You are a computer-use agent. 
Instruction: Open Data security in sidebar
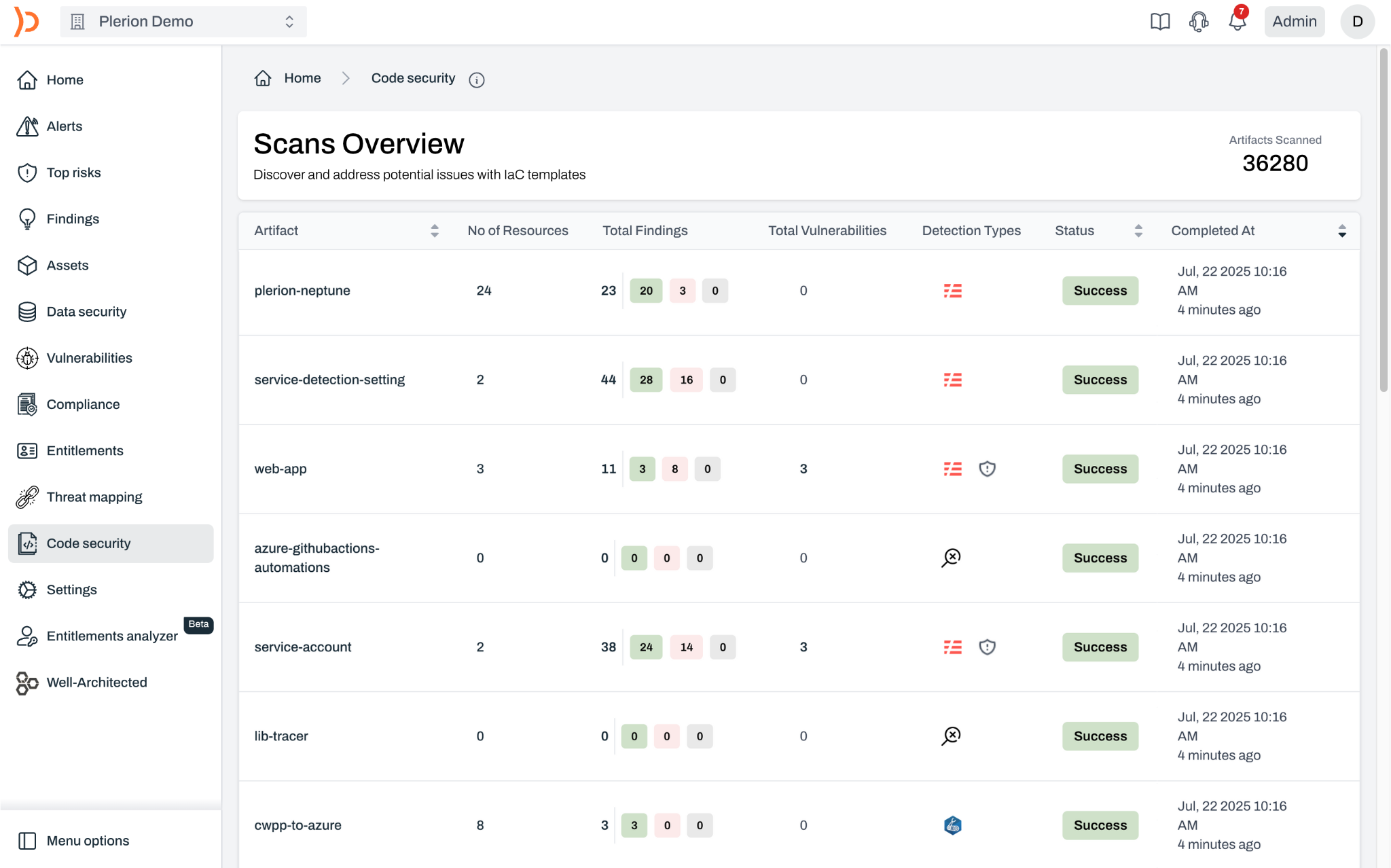point(111,312)
